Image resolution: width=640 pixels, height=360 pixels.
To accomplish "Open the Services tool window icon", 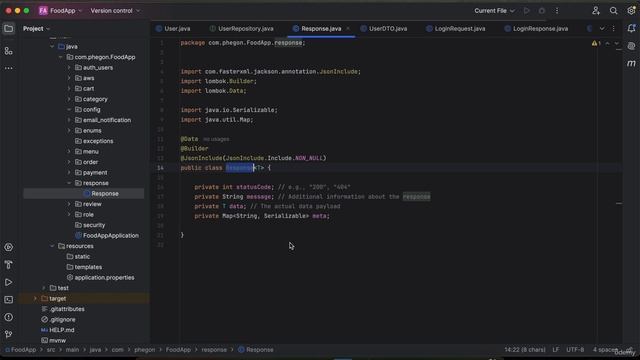I will tap(9, 247).
